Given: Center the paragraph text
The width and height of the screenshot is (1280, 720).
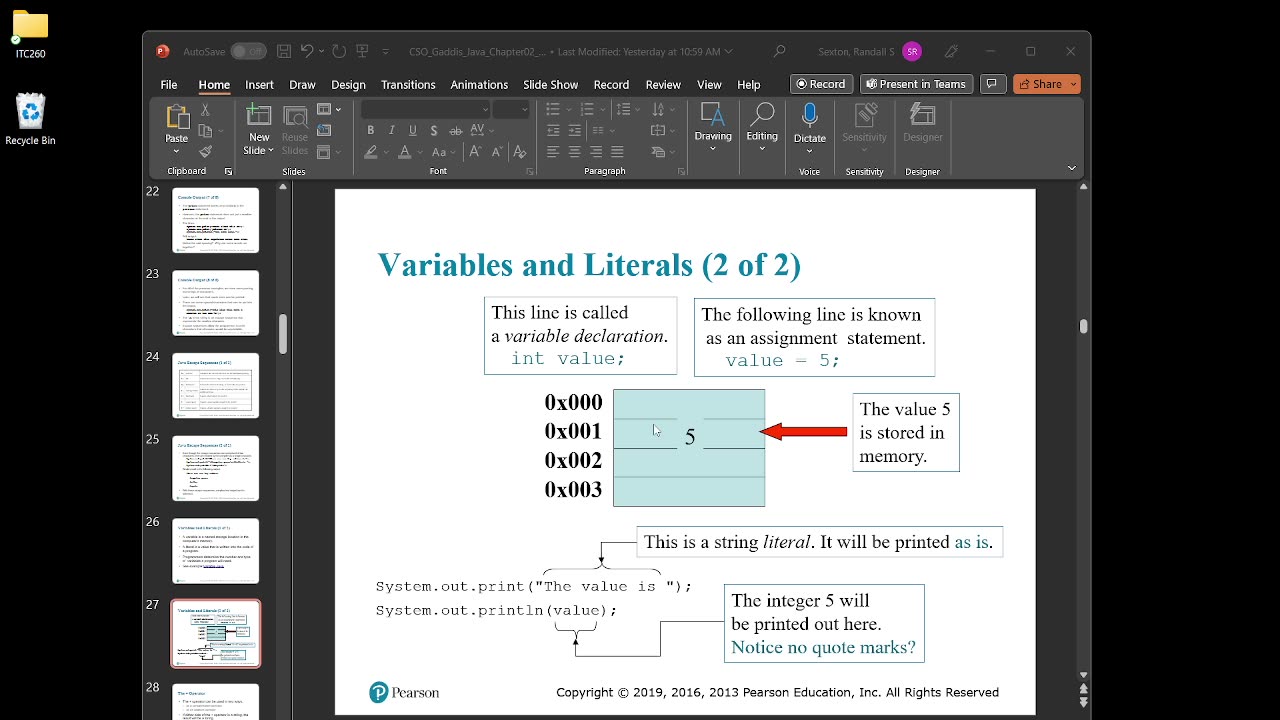Looking at the screenshot, I should point(575,152).
